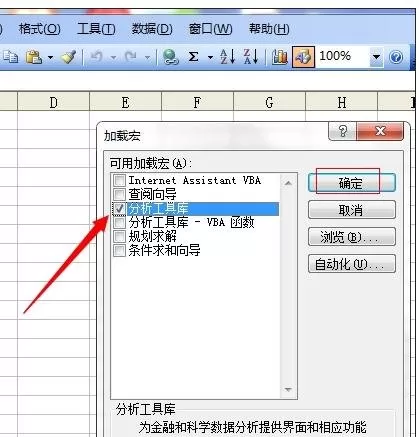Click the Undo arrow icon
This screenshot has height=437, width=419.
pyautogui.click(x=97, y=57)
